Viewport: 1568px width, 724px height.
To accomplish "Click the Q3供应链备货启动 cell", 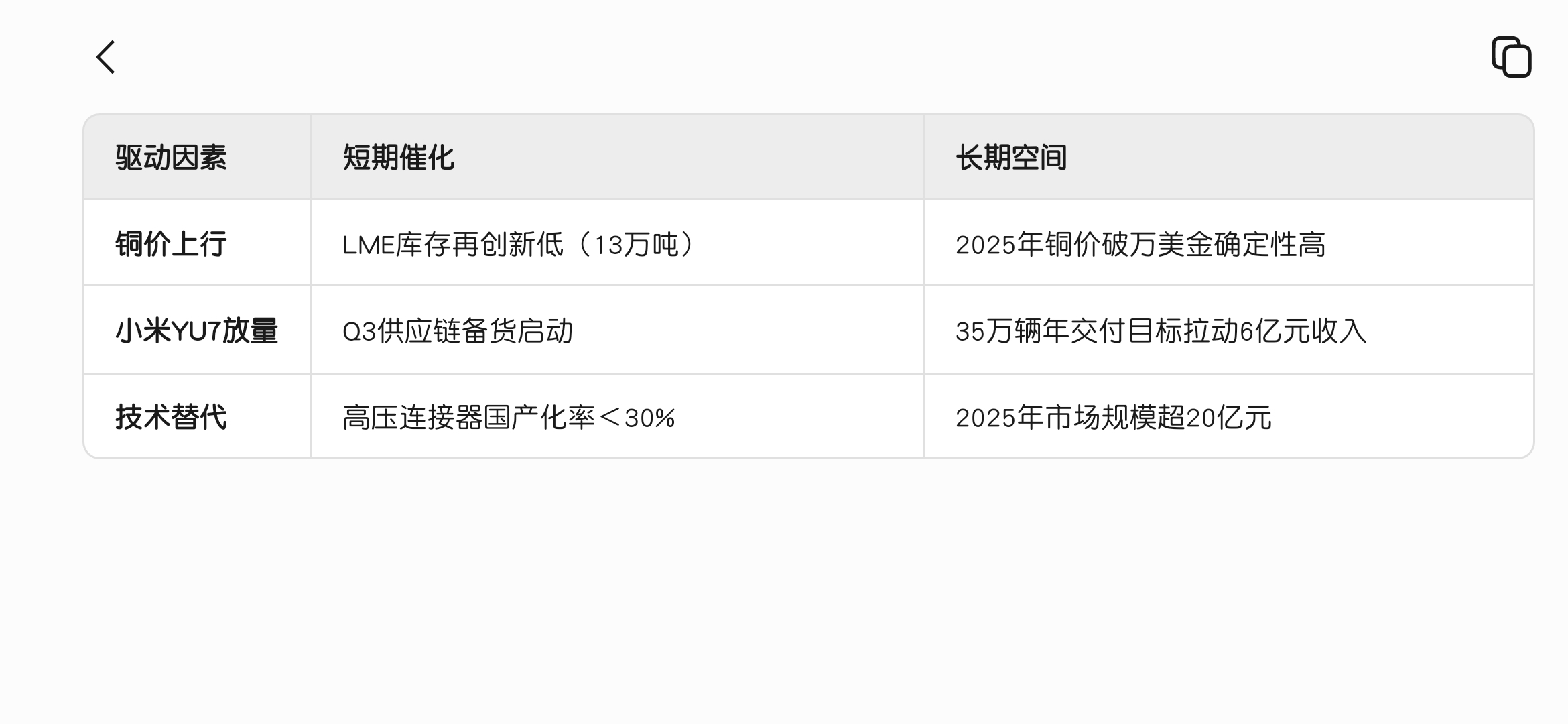I will coord(617,330).
